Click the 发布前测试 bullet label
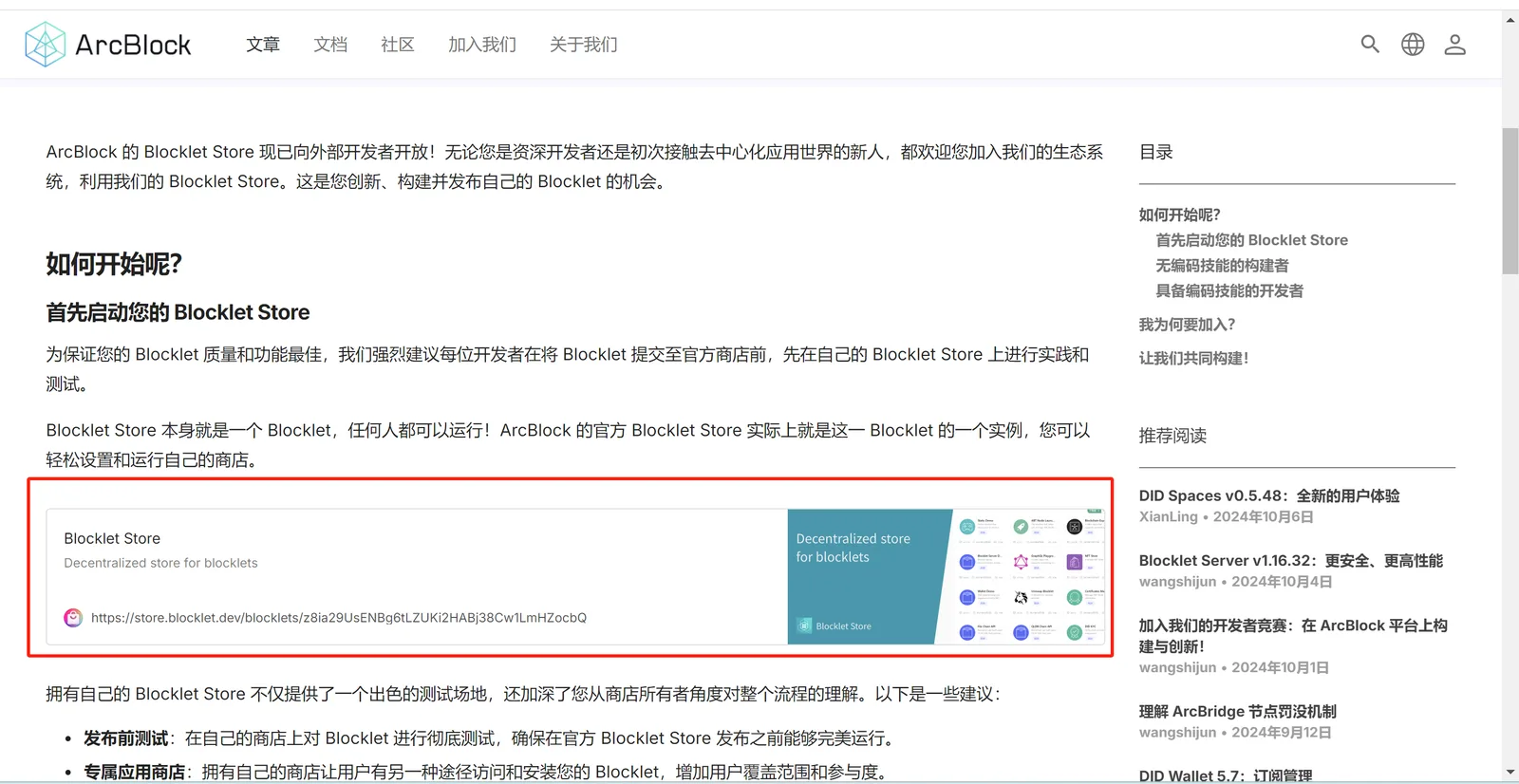The height and width of the screenshot is (784, 1519). pyautogui.click(x=125, y=738)
